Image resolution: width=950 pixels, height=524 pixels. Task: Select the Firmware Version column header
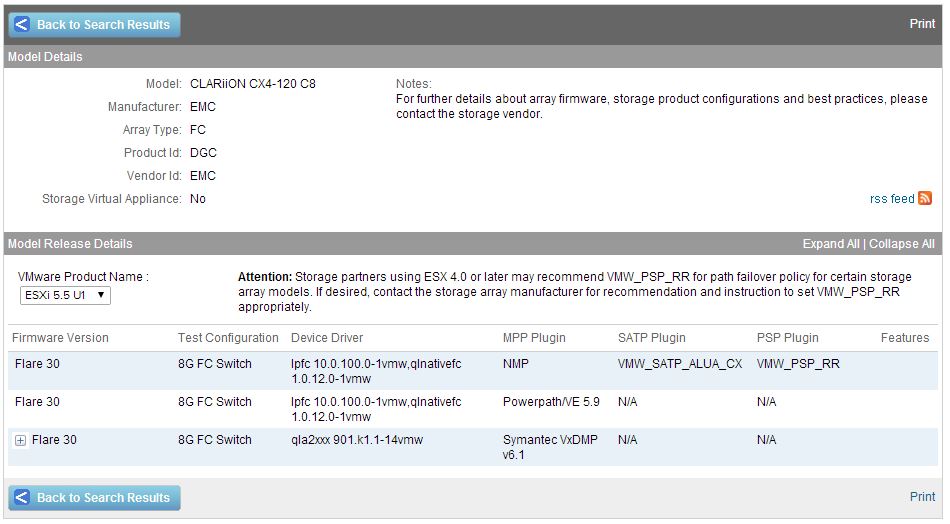[x=60, y=337]
